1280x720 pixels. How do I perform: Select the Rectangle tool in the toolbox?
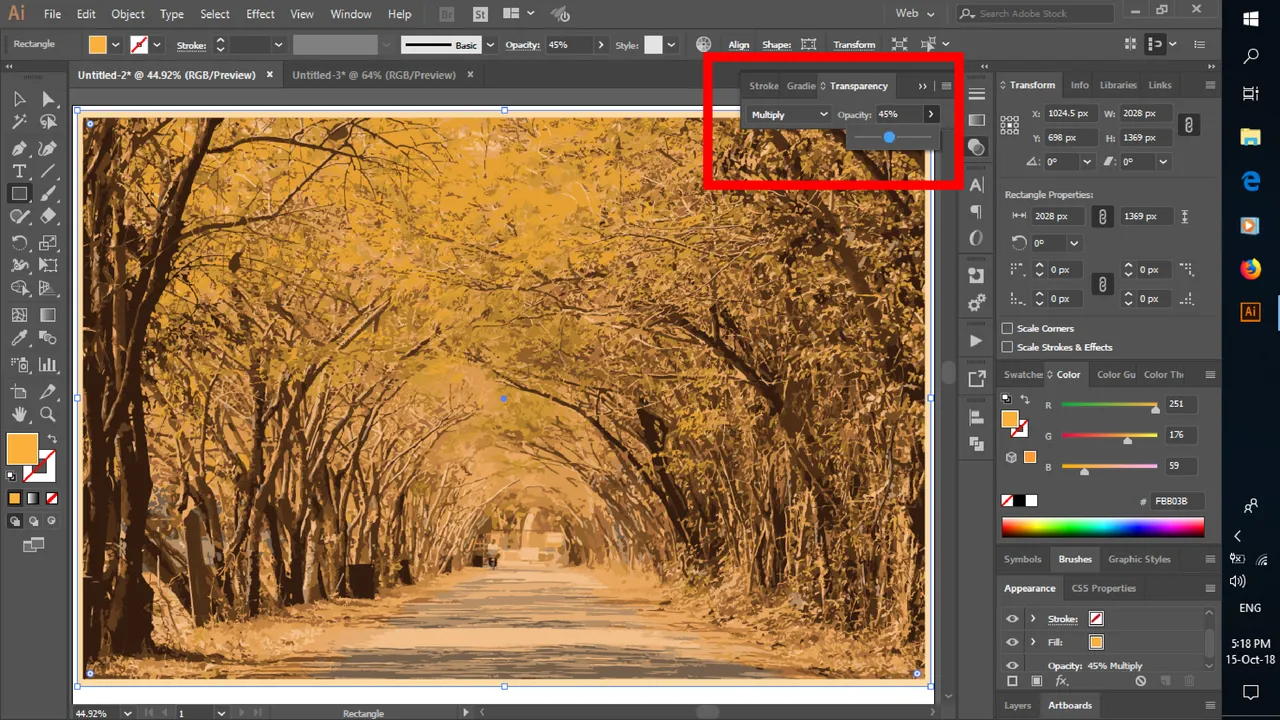coord(19,194)
